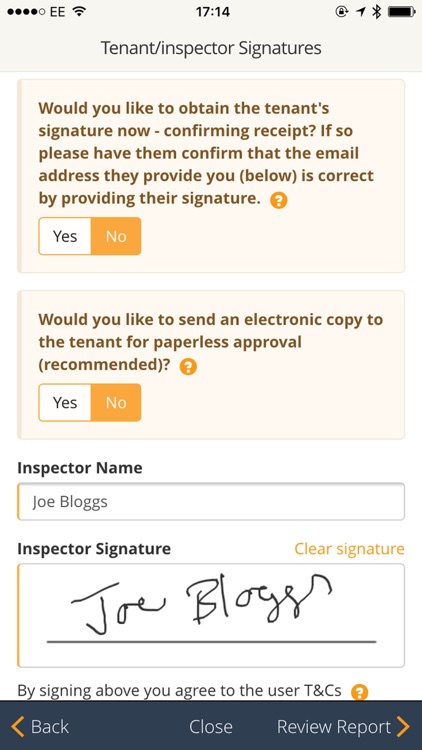Image resolution: width=422 pixels, height=750 pixels.
Task: Clear the inspector signature
Action: (349, 549)
